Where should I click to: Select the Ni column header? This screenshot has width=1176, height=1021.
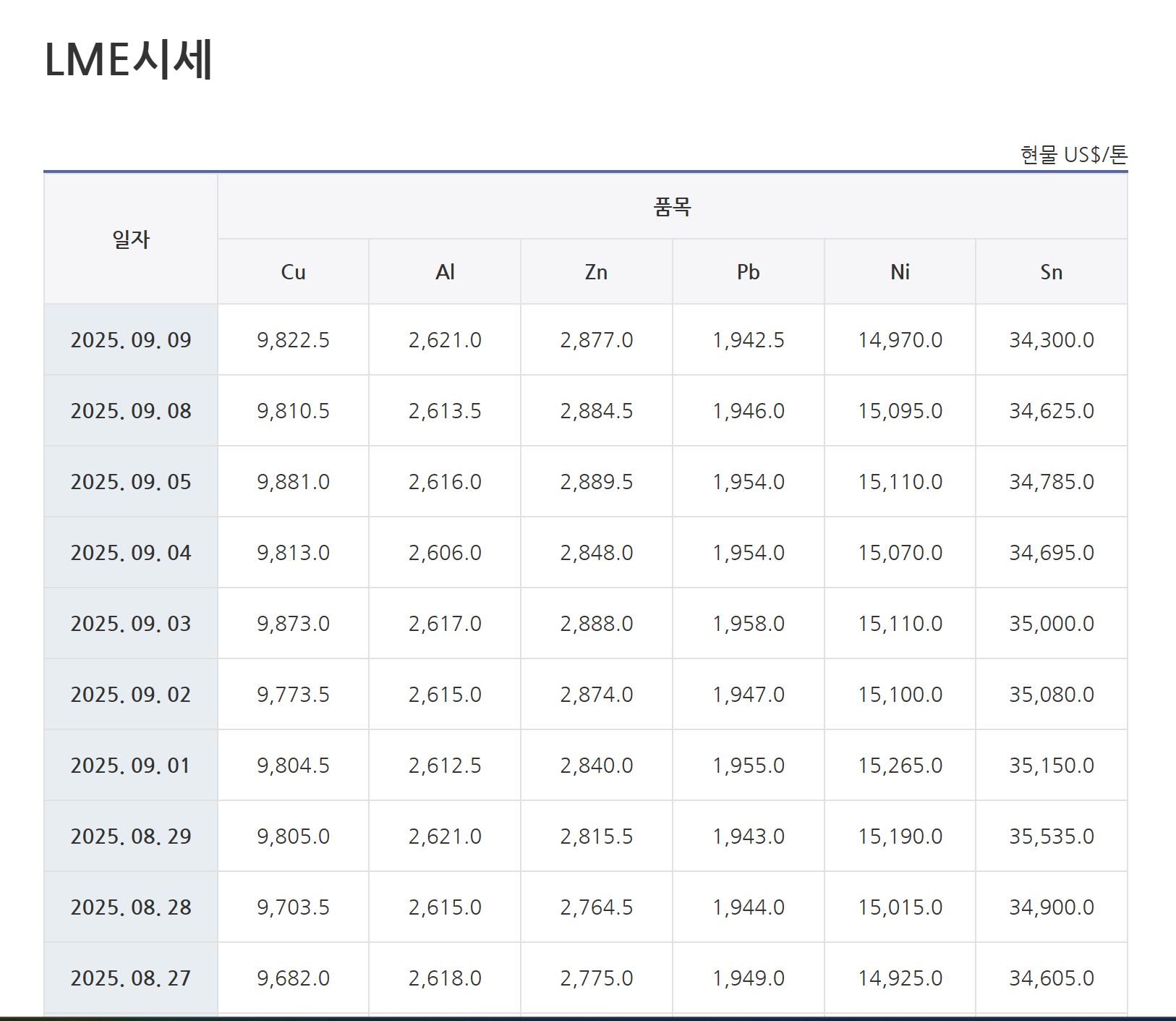coord(900,272)
